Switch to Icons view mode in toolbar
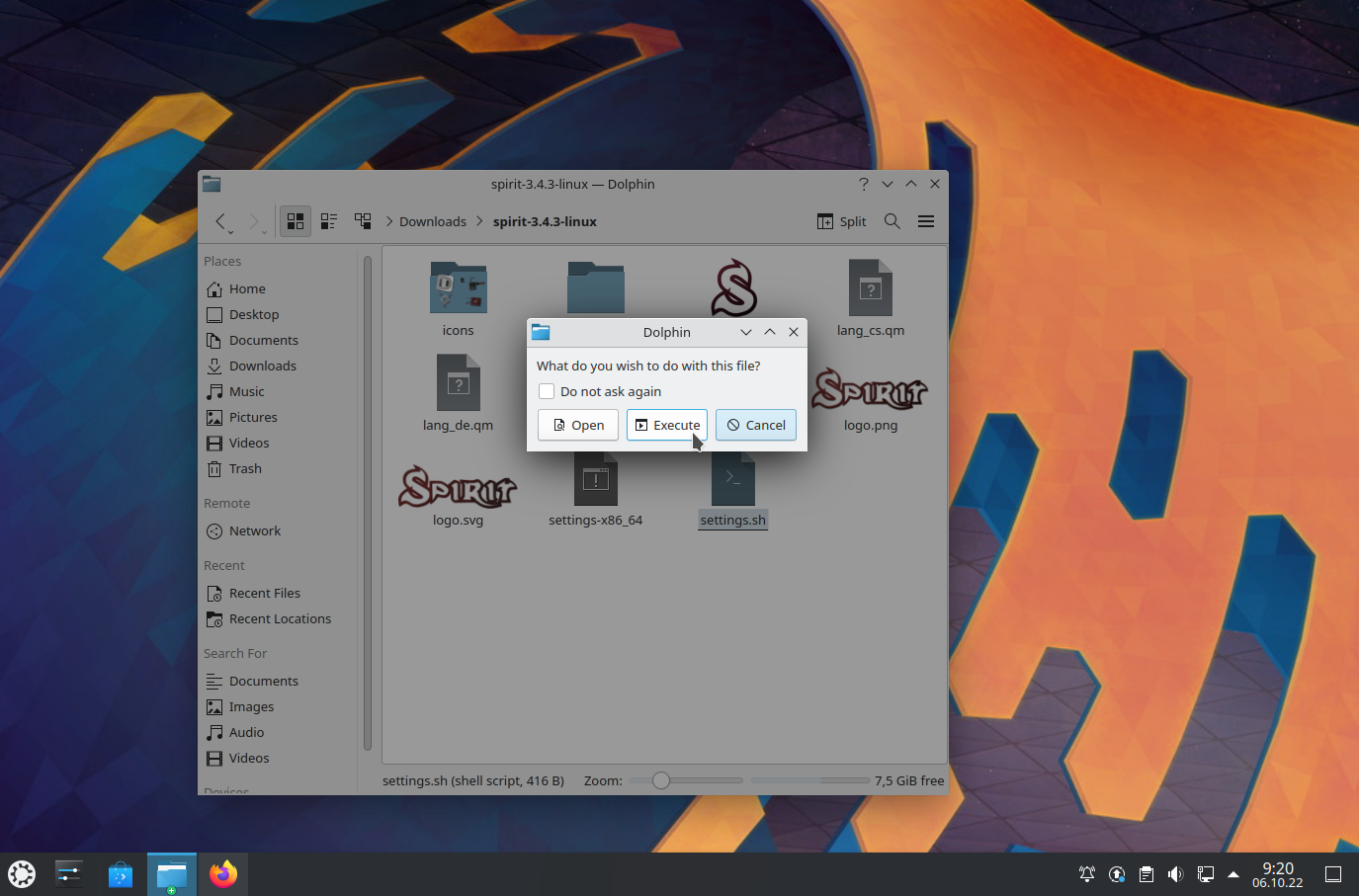The width and height of the screenshot is (1359, 896). tap(296, 221)
